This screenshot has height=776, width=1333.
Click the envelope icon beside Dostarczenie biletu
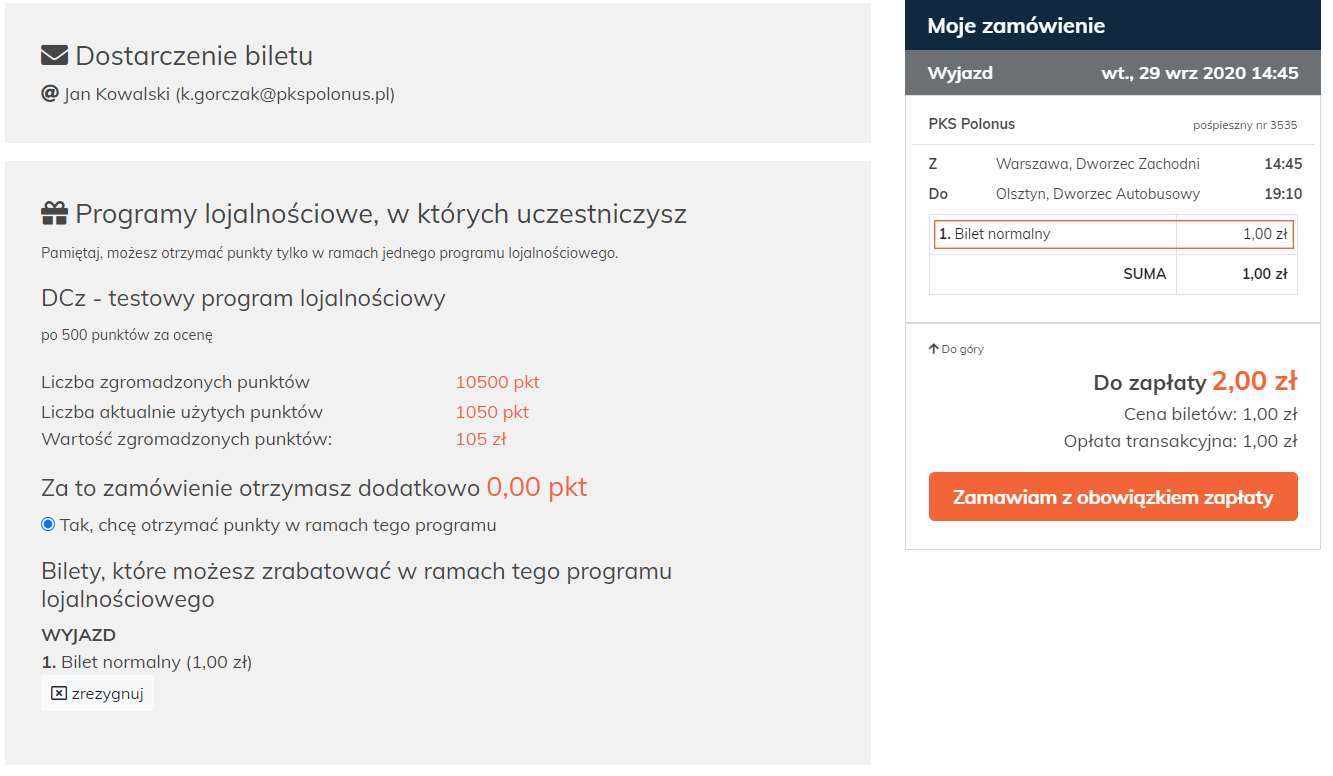(54, 55)
